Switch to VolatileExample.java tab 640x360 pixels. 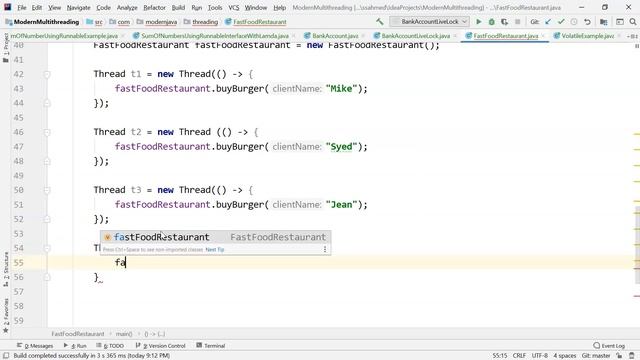point(587,36)
